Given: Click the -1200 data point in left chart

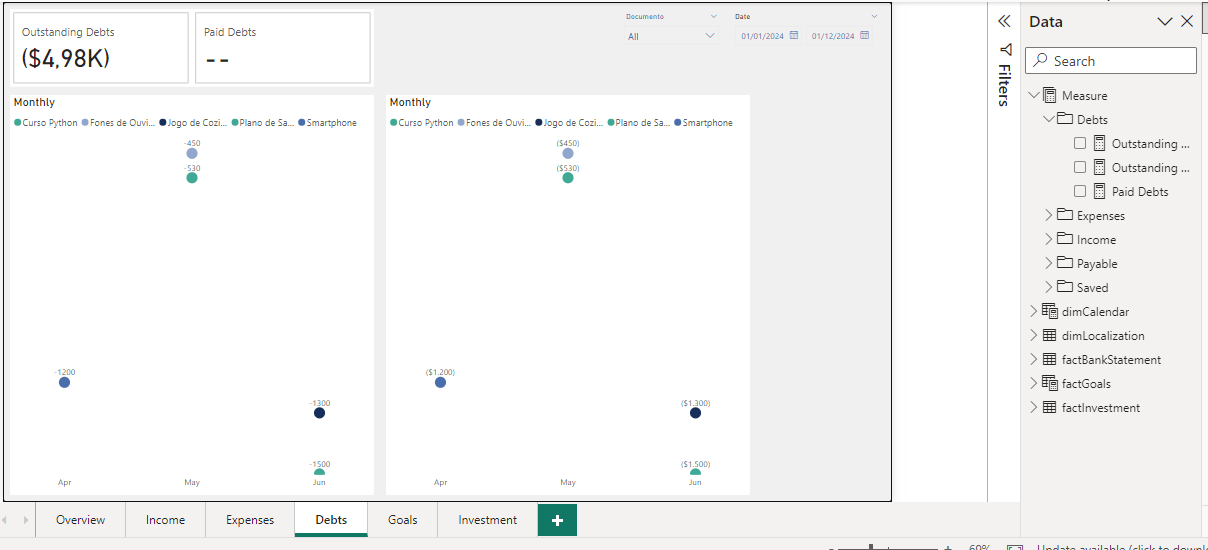Looking at the screenshot, I should 65,382.
